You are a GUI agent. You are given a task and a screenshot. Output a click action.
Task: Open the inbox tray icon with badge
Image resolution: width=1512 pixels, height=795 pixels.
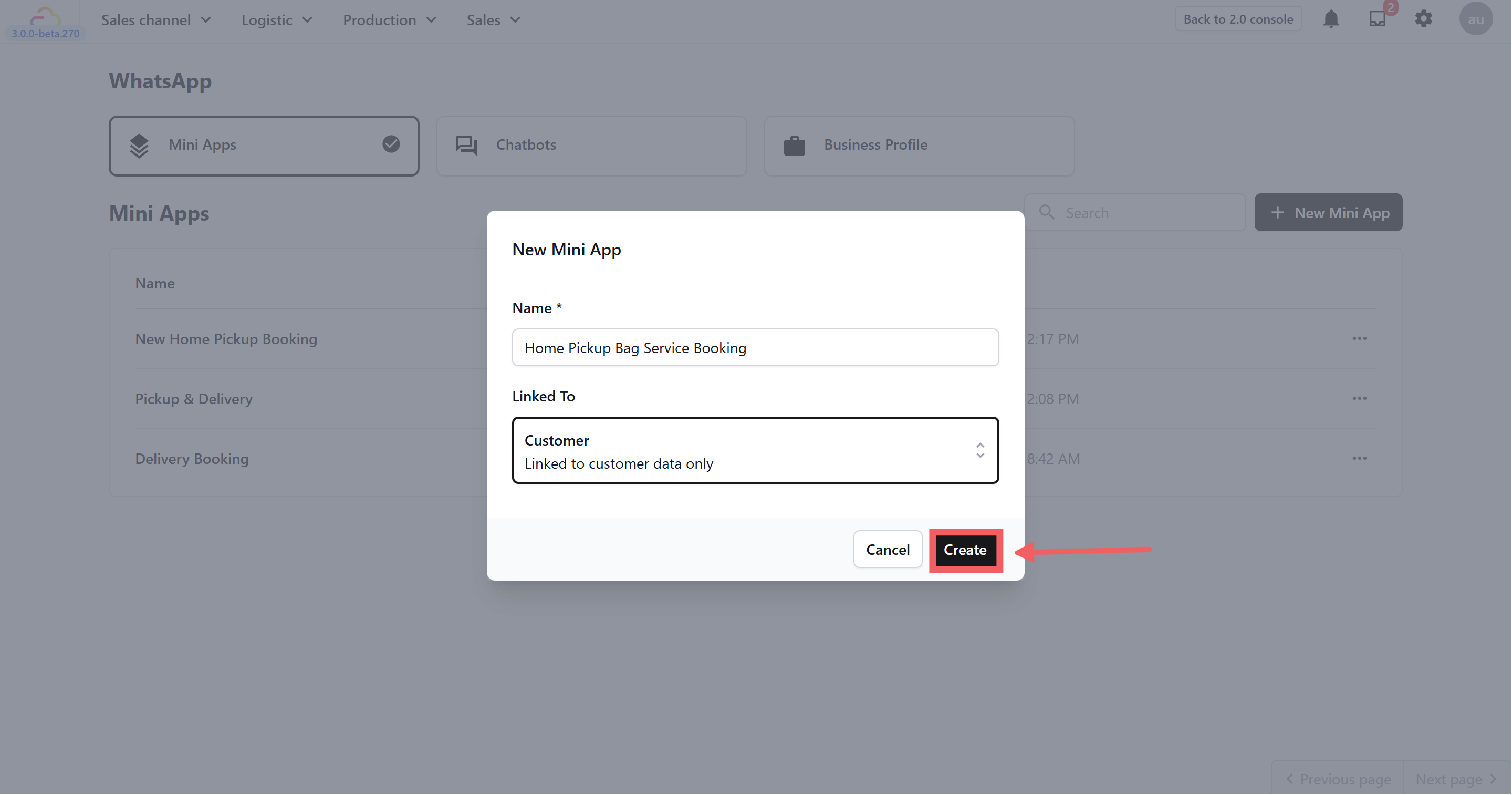pyautogui.click(x=1377, y=19)
